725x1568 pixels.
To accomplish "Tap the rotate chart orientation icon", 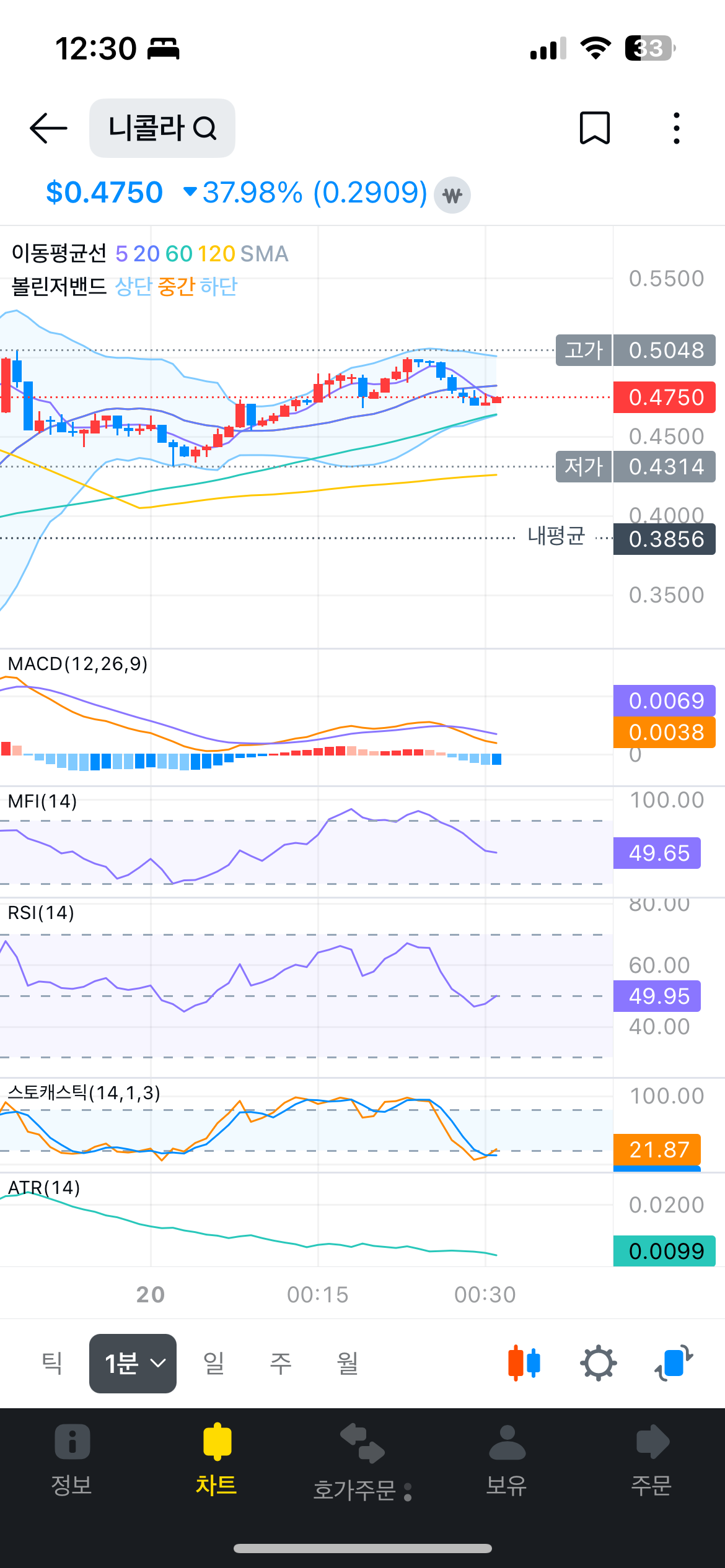I will (674, 1363).
